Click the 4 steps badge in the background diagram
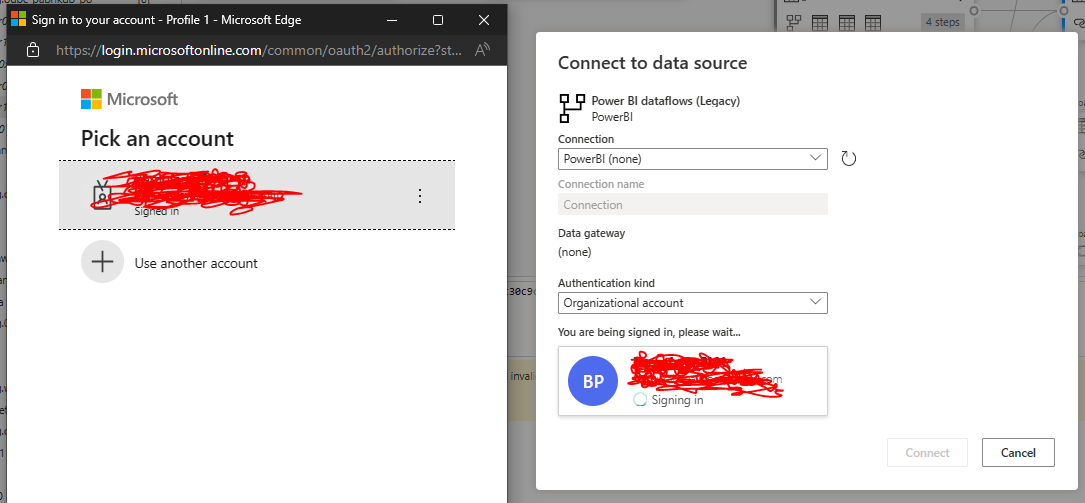 tap(942, 22)
